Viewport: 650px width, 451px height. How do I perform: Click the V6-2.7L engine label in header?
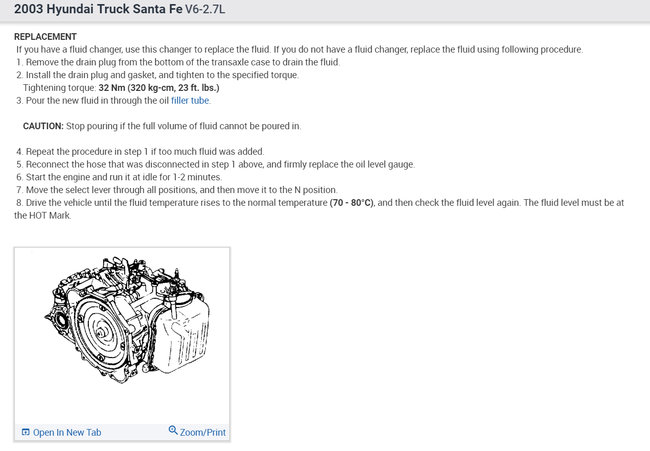tap(205, 9)
